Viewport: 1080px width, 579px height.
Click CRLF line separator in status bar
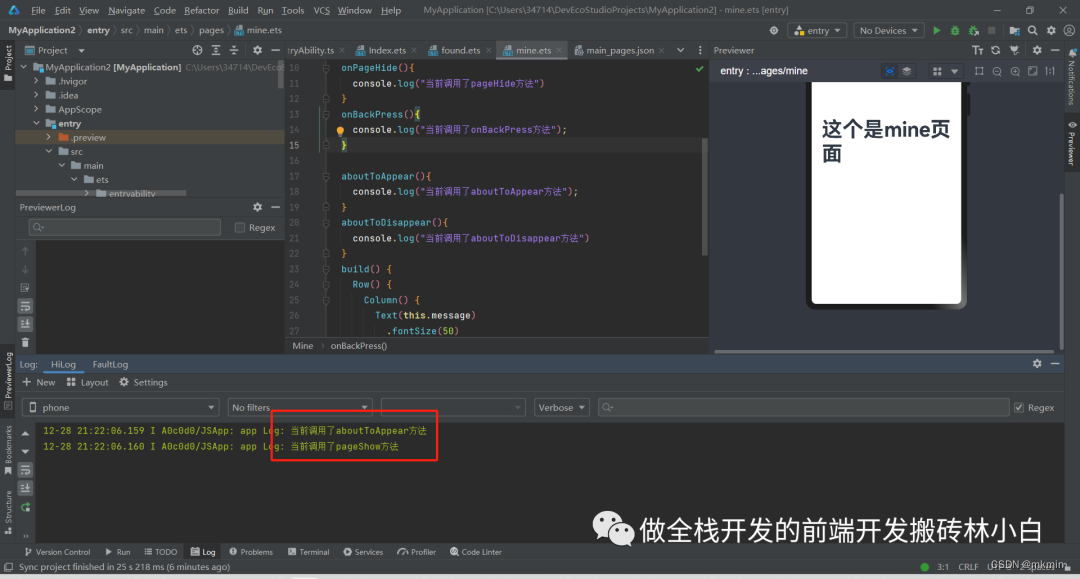click(968, 567)
